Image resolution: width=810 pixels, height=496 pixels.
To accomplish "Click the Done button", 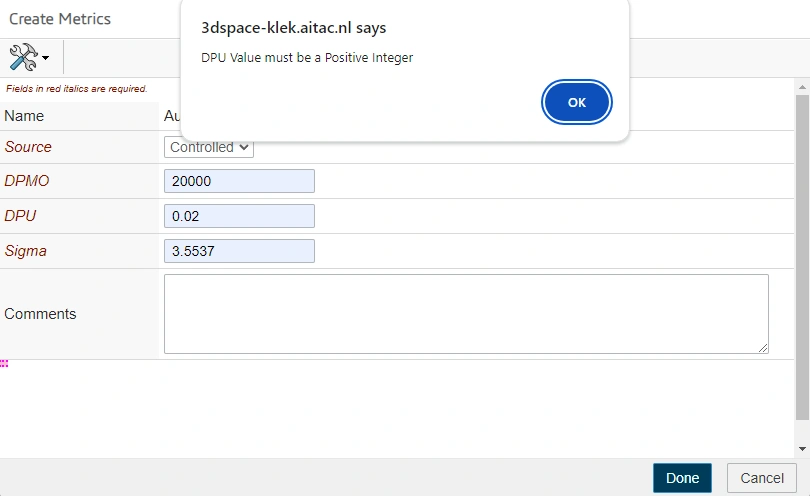I will click(682, 478).
